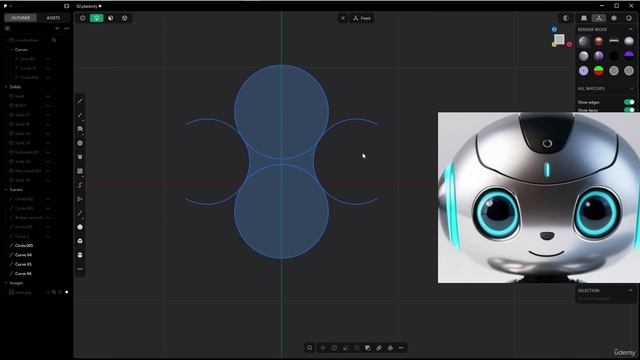
Task: Toggle the Show faces switch
Action: 629,110
